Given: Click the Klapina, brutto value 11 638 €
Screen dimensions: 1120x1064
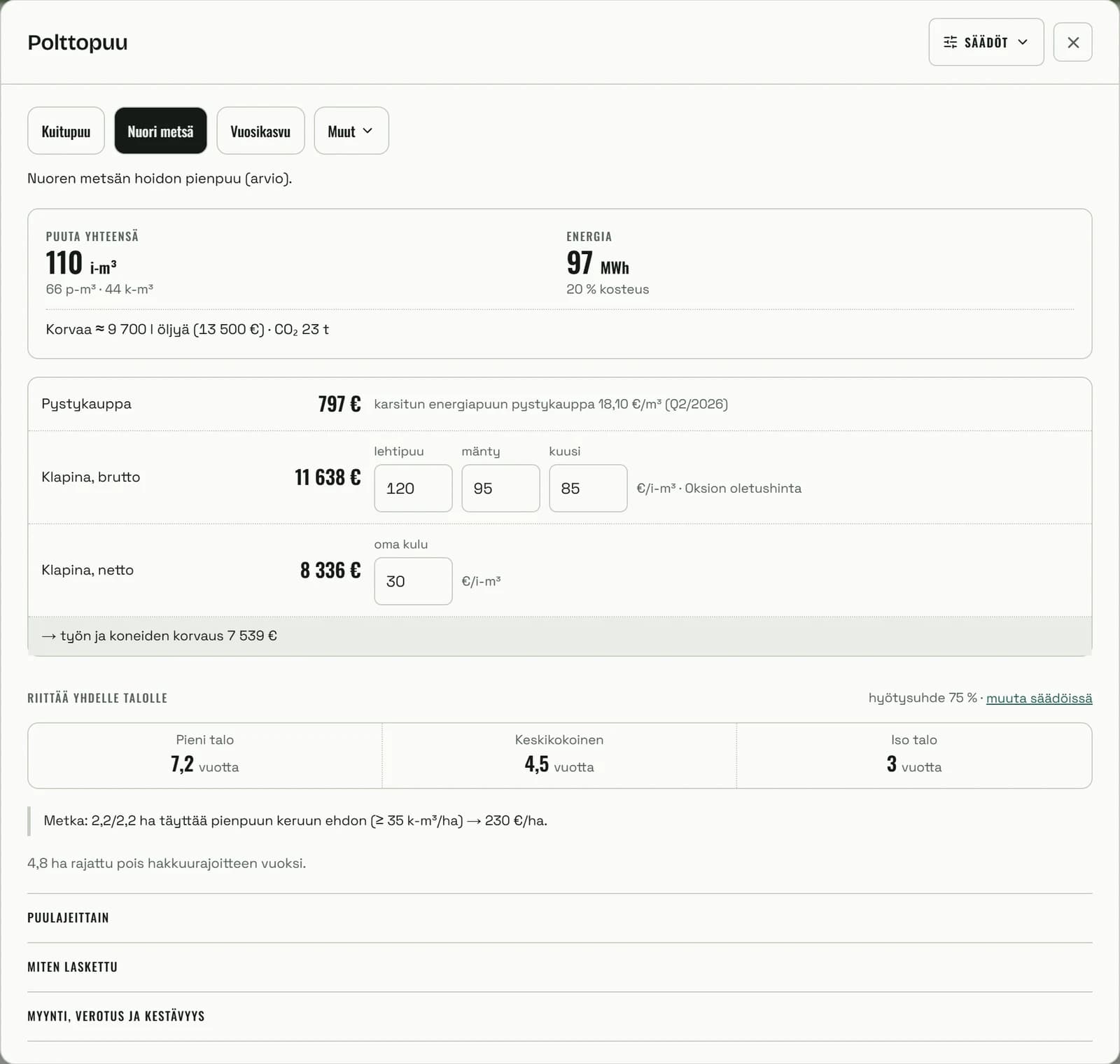Looking at the screenshot, I should [x=328, y=477].
